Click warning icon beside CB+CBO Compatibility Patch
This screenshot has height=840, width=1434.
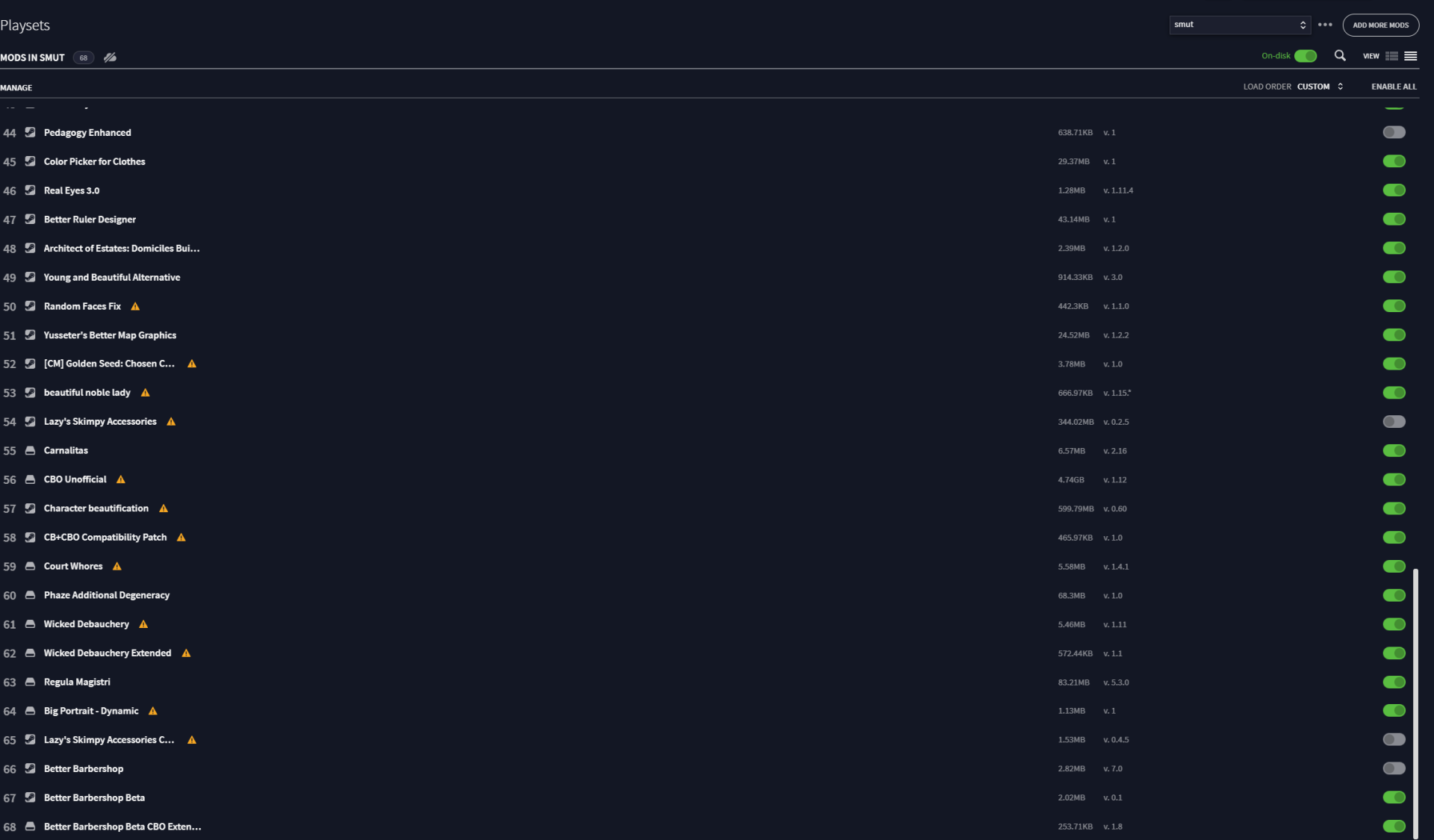(x=181, y=538)
